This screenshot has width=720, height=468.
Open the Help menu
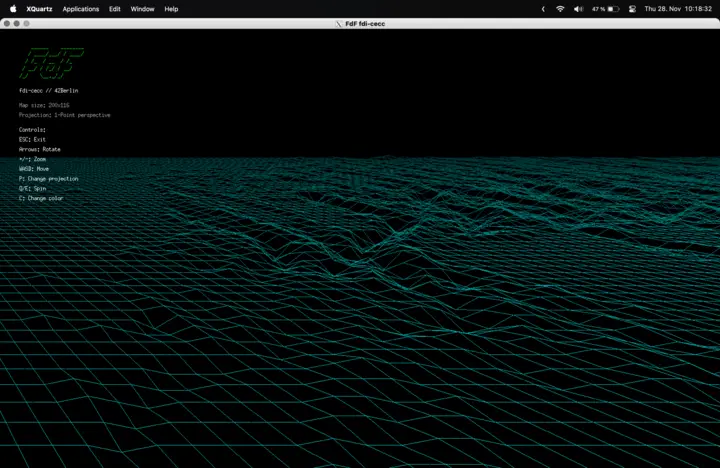(x=171, y=8)
